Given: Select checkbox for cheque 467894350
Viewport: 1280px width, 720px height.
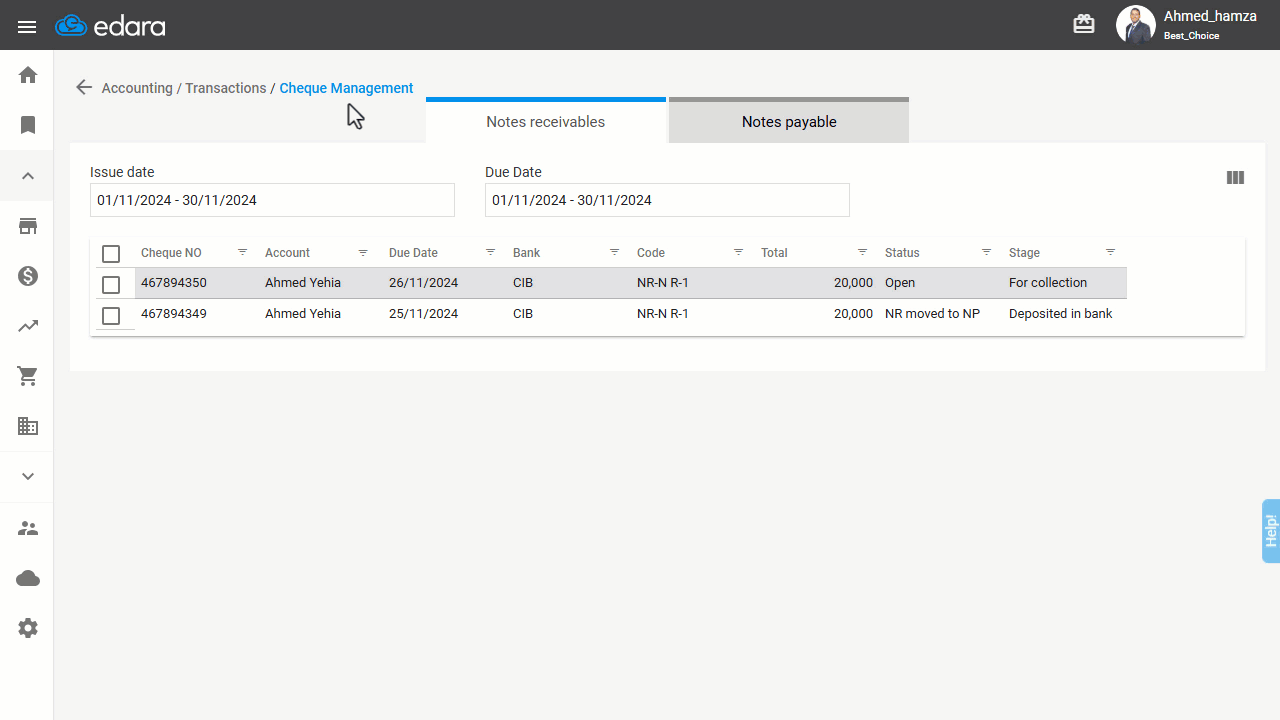Looking at the screenshot, I should pos(111,285).
